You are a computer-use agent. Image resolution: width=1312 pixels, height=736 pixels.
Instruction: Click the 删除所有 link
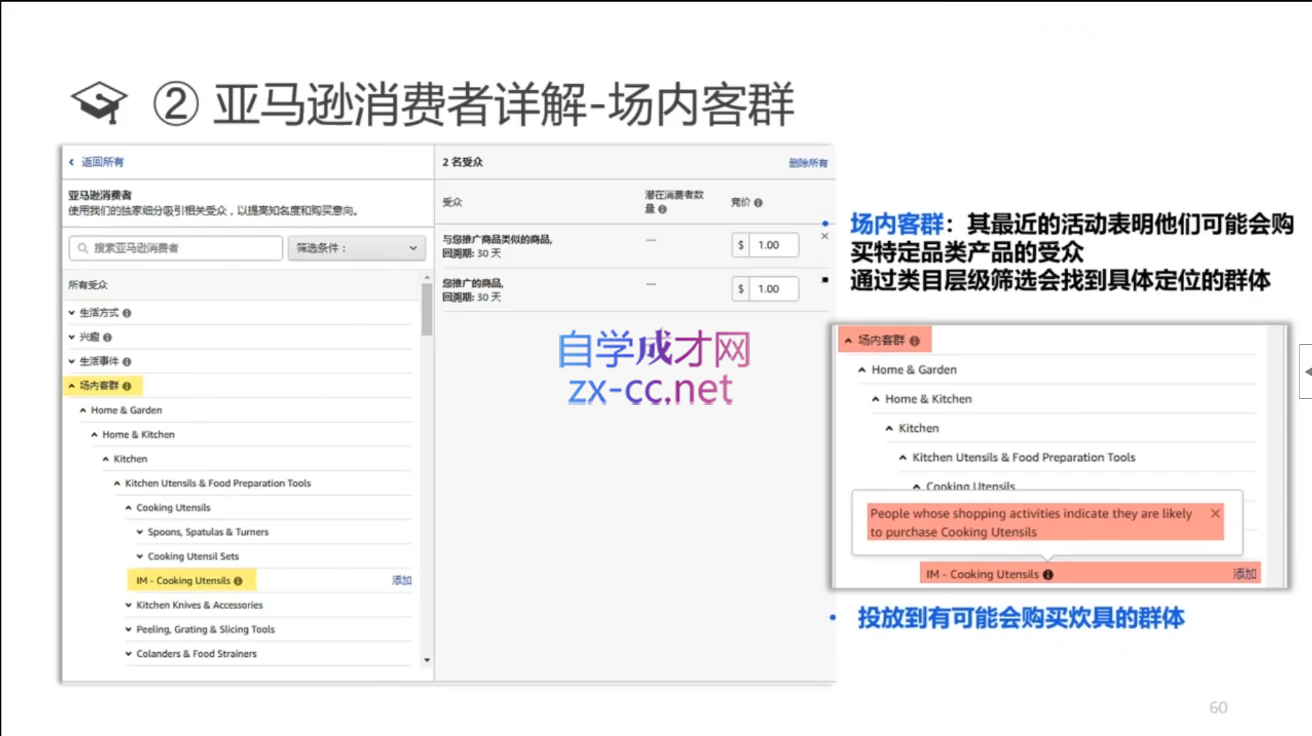click(x=808, y=163)
